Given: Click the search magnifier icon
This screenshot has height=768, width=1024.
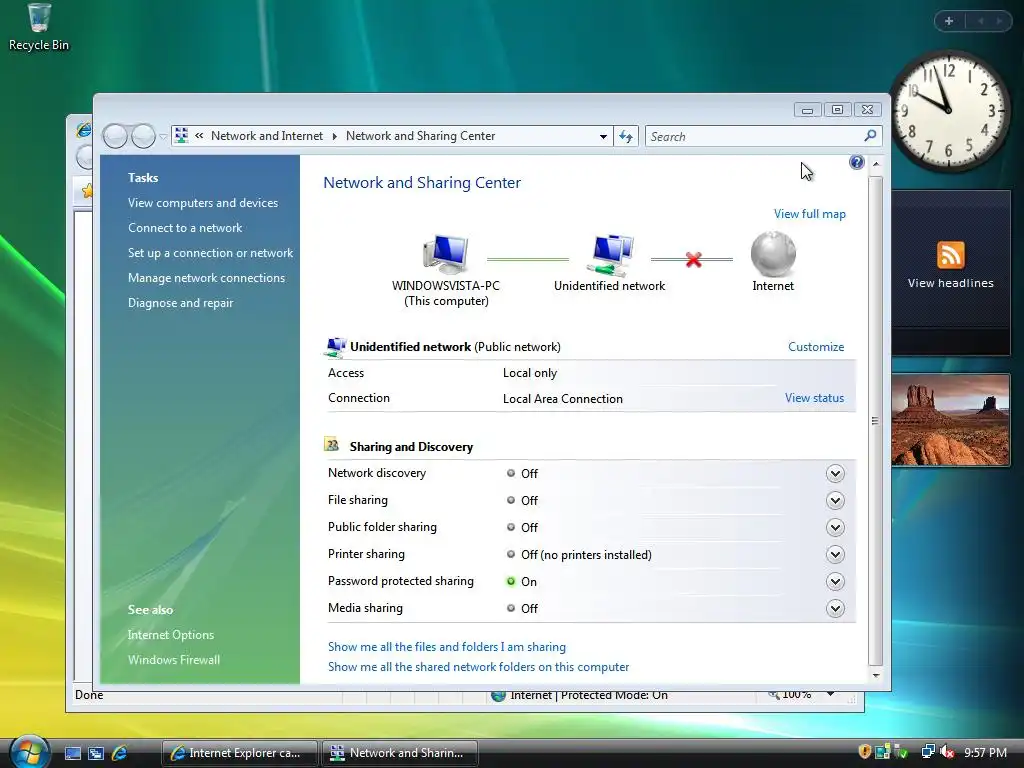Looking at the screenshot, I should tap(871, 136).
